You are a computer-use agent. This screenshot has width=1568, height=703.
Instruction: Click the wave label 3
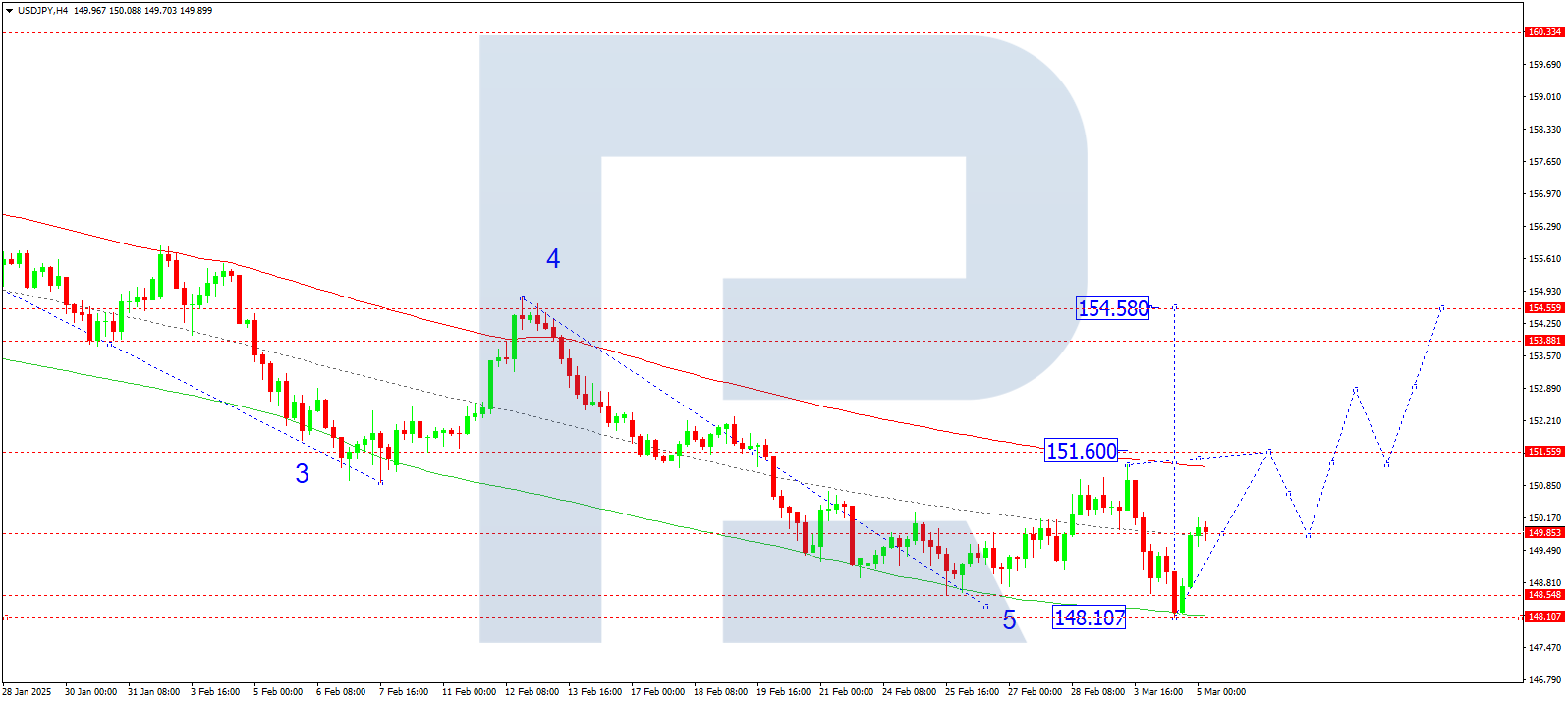(303, 473)
